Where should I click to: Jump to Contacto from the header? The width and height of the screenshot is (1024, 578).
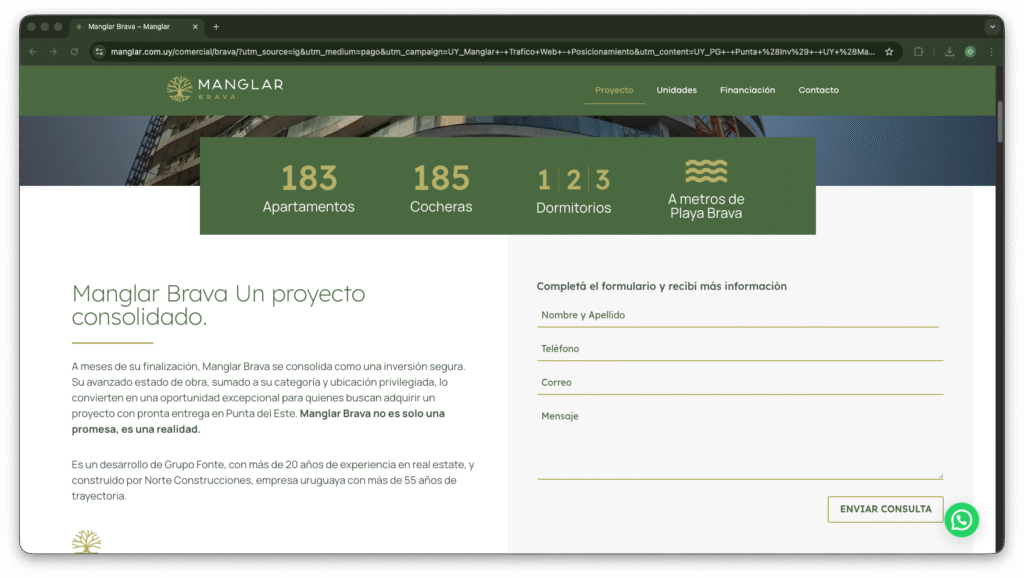(818, 90)
